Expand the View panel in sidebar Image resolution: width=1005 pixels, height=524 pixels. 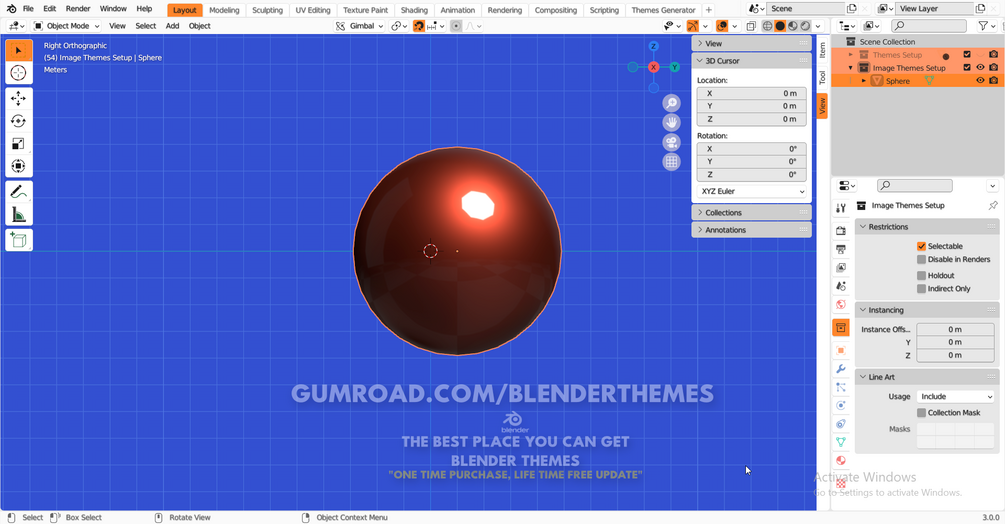(751, 44)
